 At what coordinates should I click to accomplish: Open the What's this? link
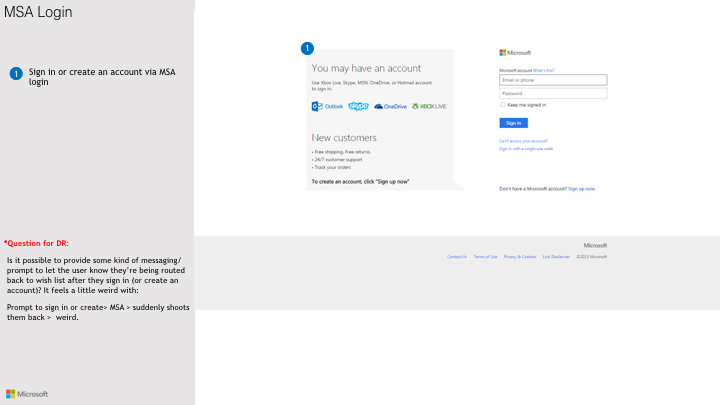(x=544, y=71)
